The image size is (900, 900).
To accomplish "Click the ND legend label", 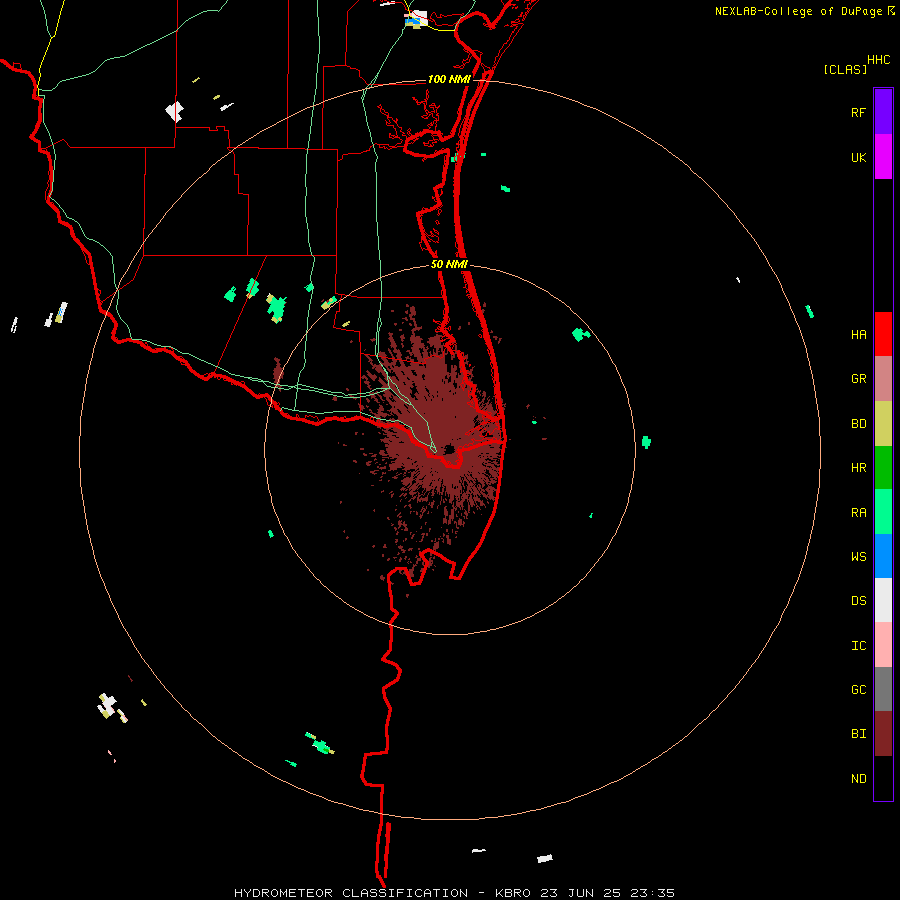I will [858, 779].
